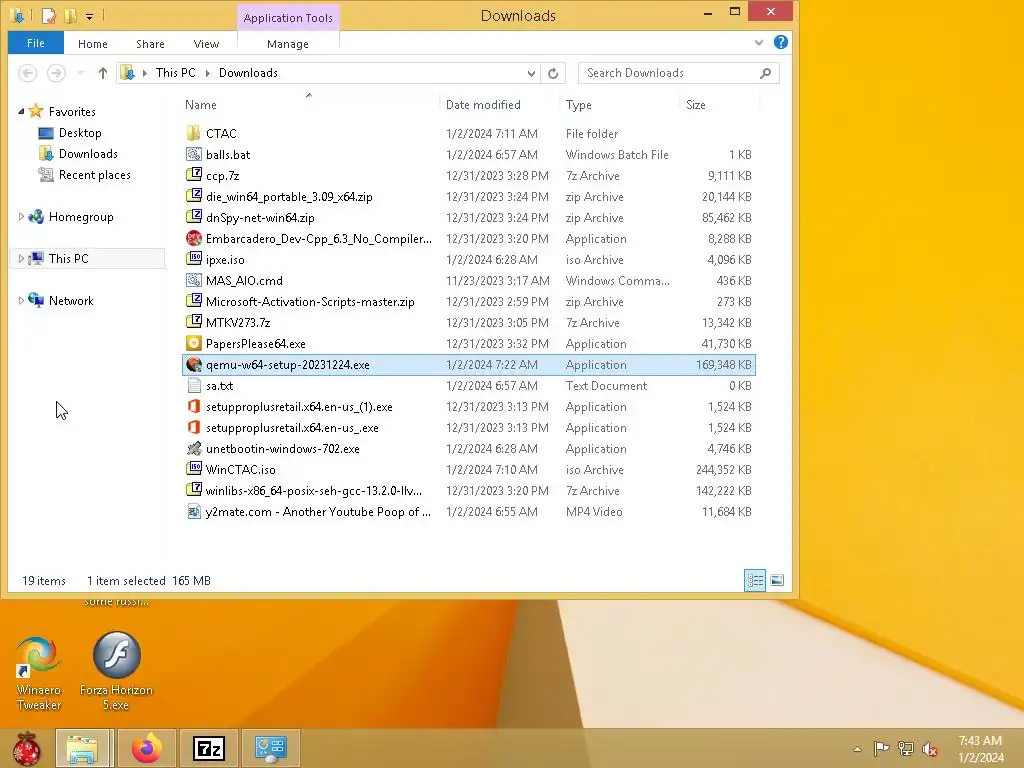Select setupproplusretail.x64.en-us_.exe file name
The image size is (1024, 768).
tap(292, 428)
